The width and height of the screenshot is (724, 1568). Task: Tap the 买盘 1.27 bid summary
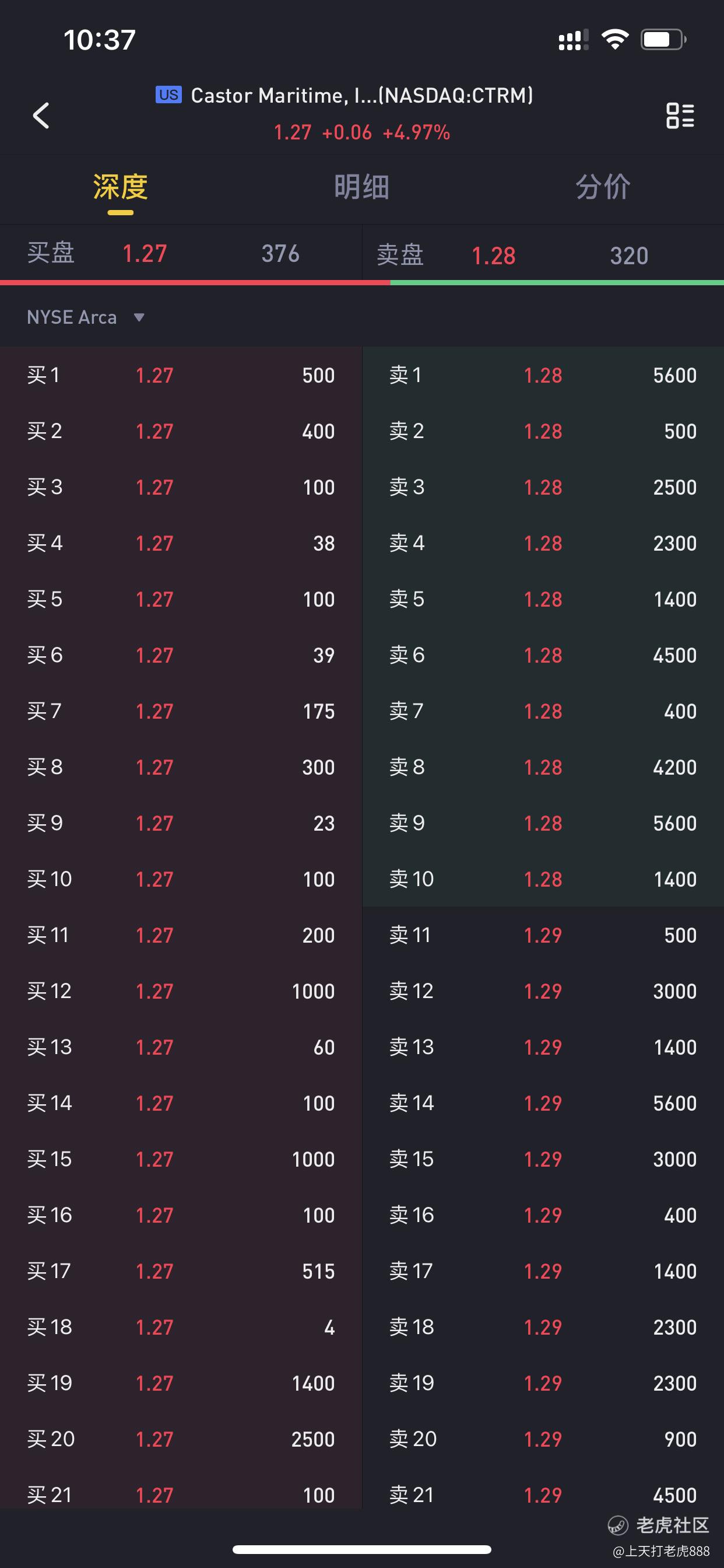(x=181, y=253)
